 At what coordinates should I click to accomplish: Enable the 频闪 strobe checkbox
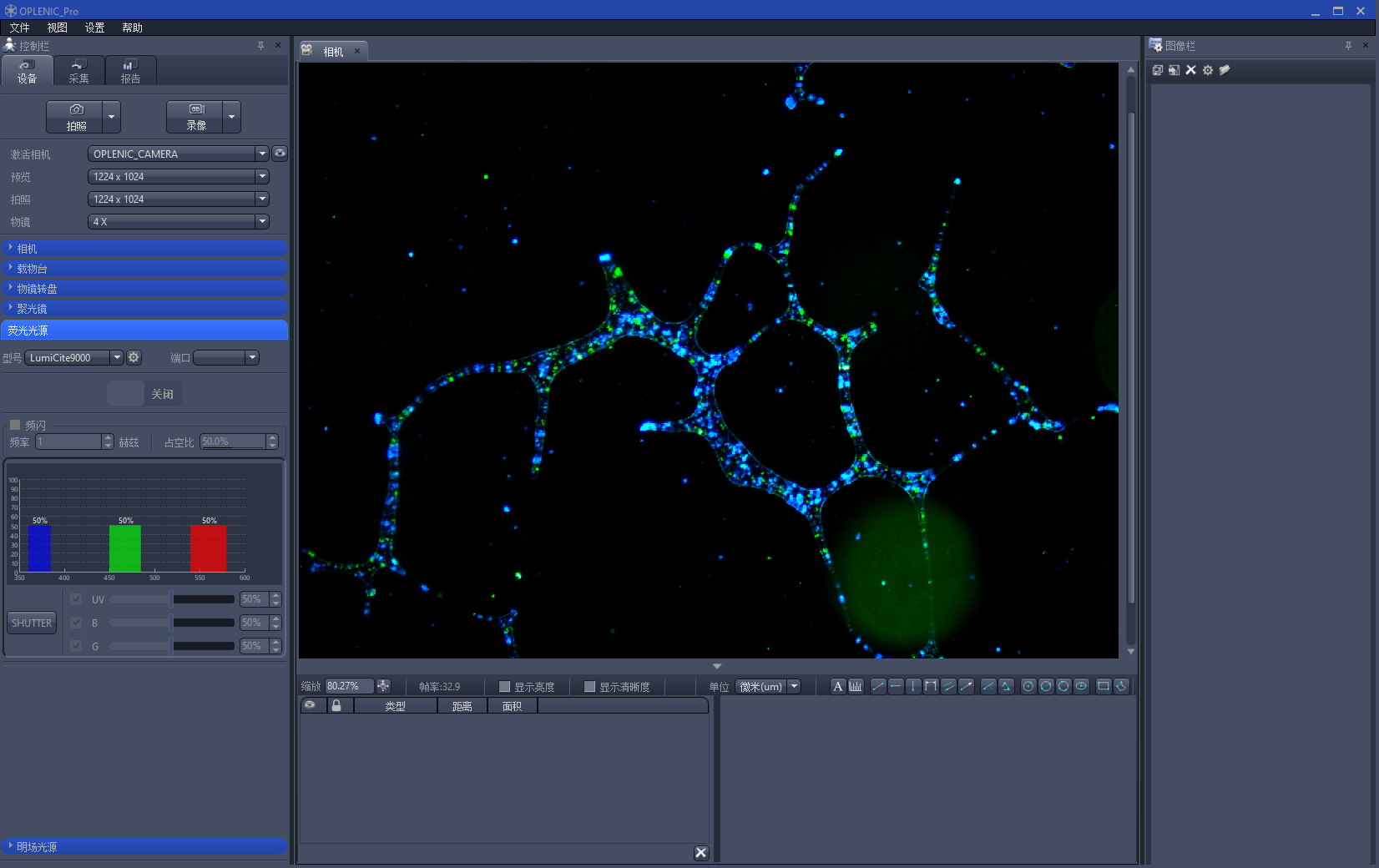point(15,425)
